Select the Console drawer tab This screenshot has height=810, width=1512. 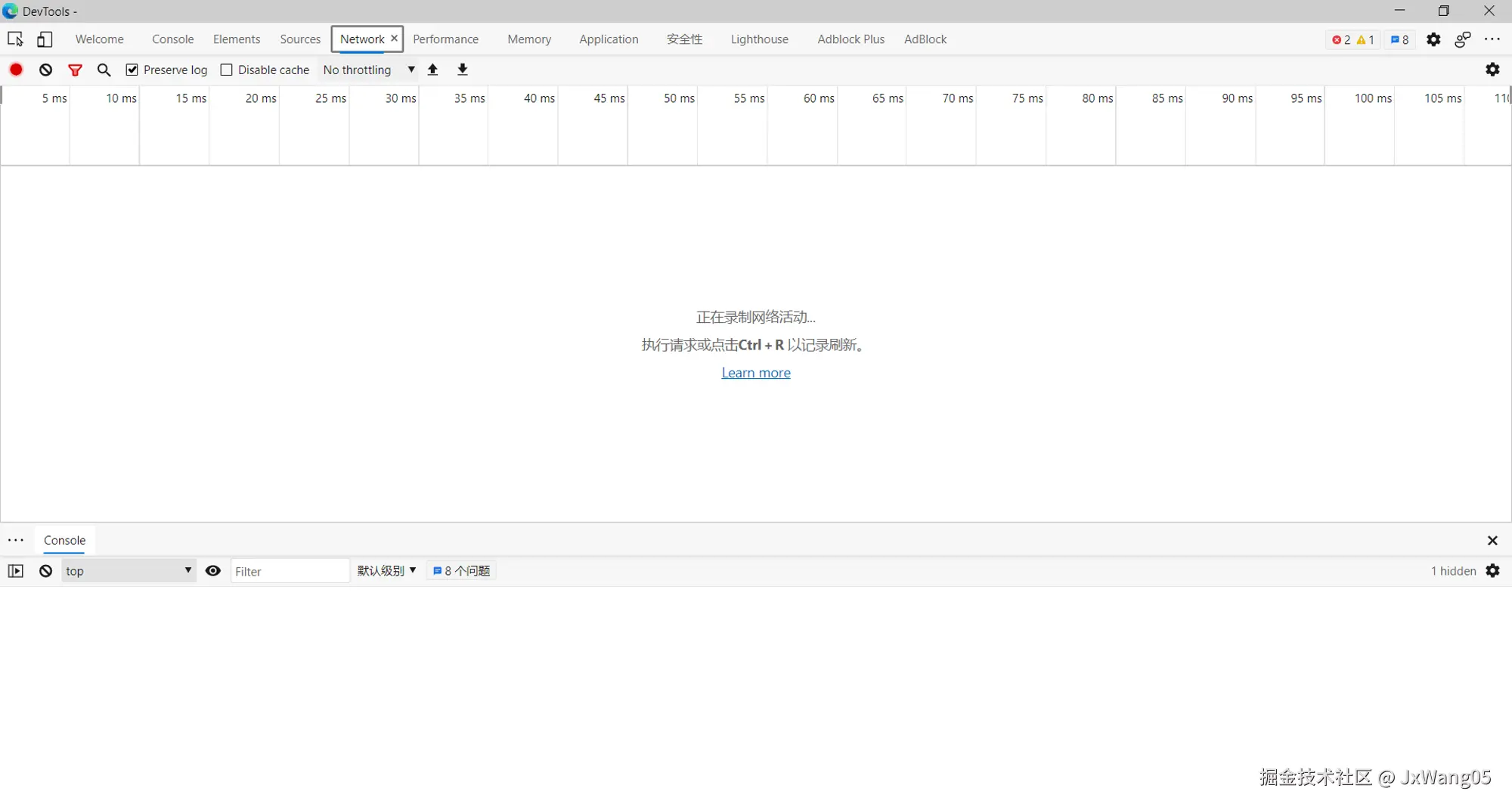(64, 540)
